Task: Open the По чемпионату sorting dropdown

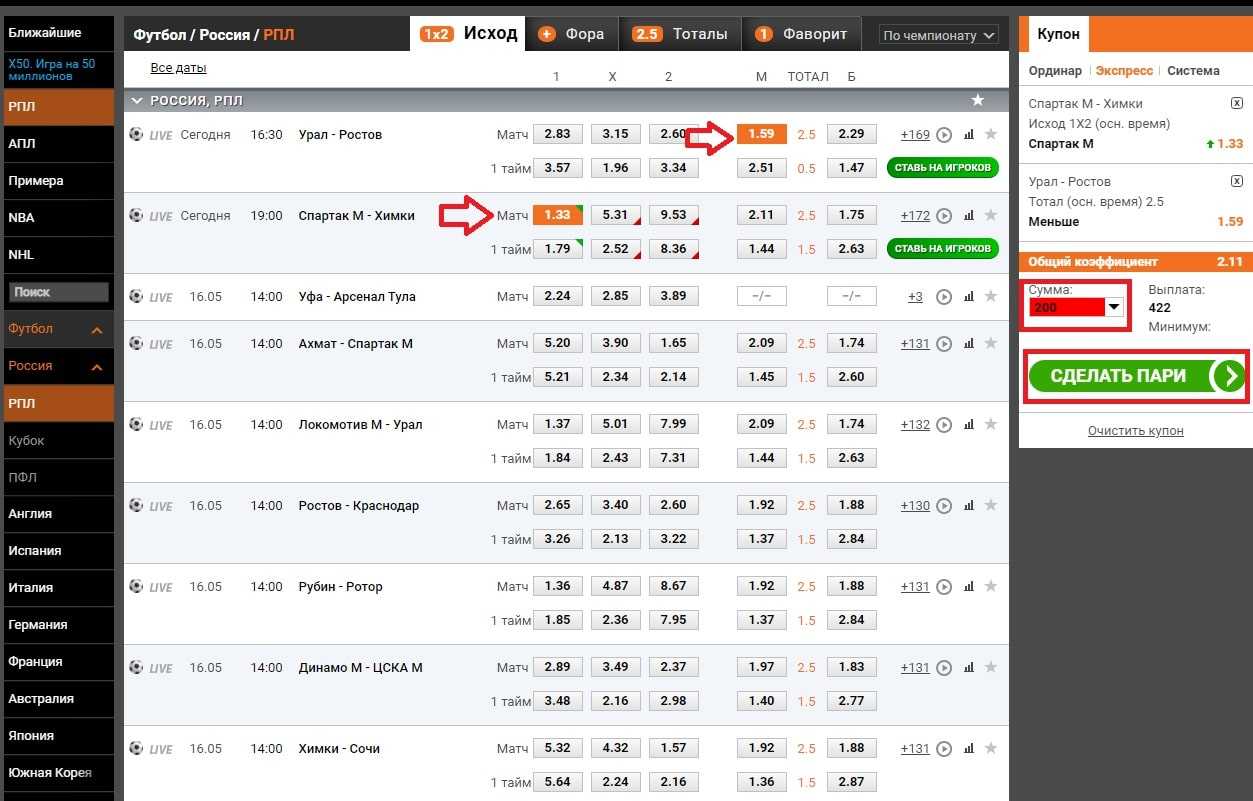Action: pos(939,35)
